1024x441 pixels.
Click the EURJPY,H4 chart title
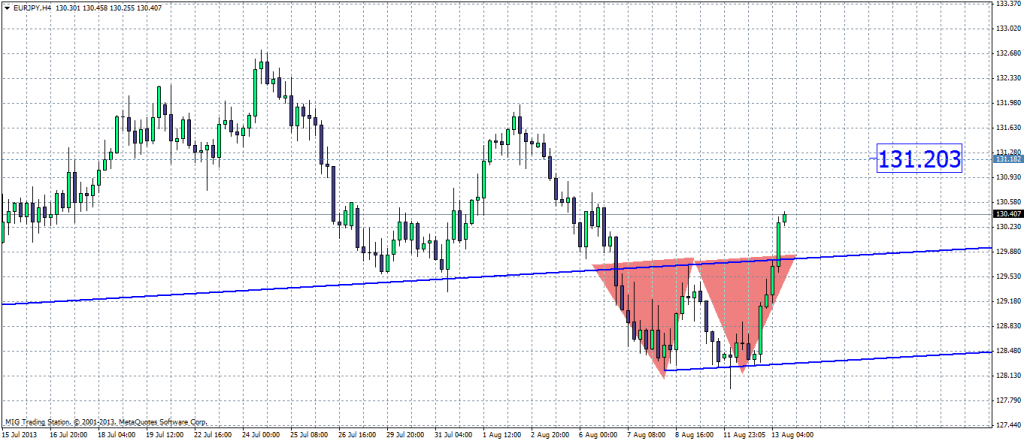pyautogui.click(x=32, y=9)
